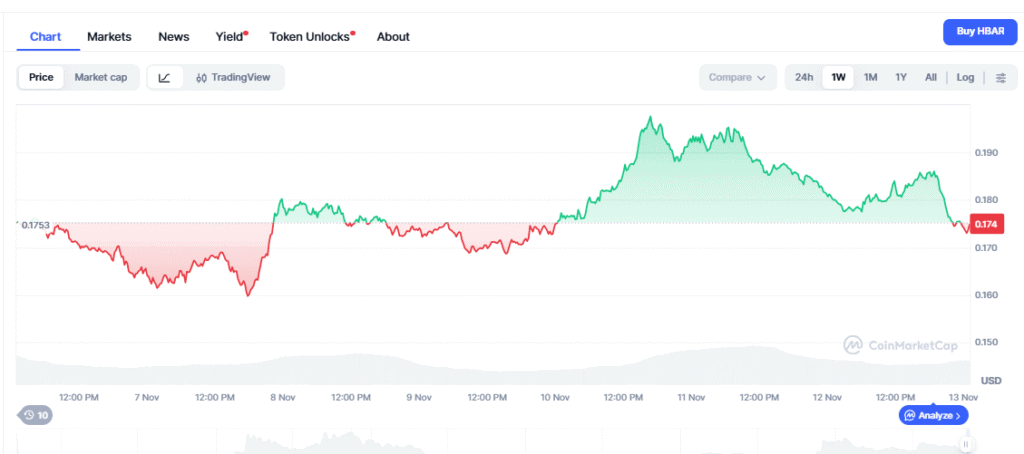Go to the Yield tab
Image resolution: width=1024 pixels, height=454 pixels.
coord(230,37)
